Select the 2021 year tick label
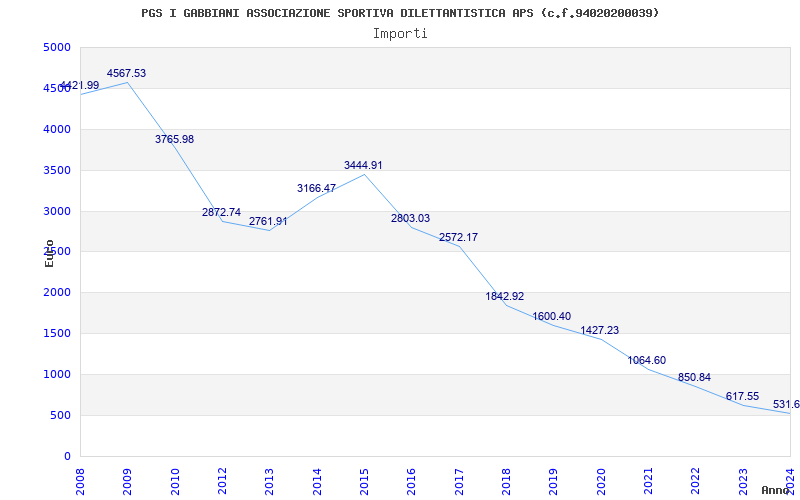This screenshot has height=500, width=800. click(648, 482)
